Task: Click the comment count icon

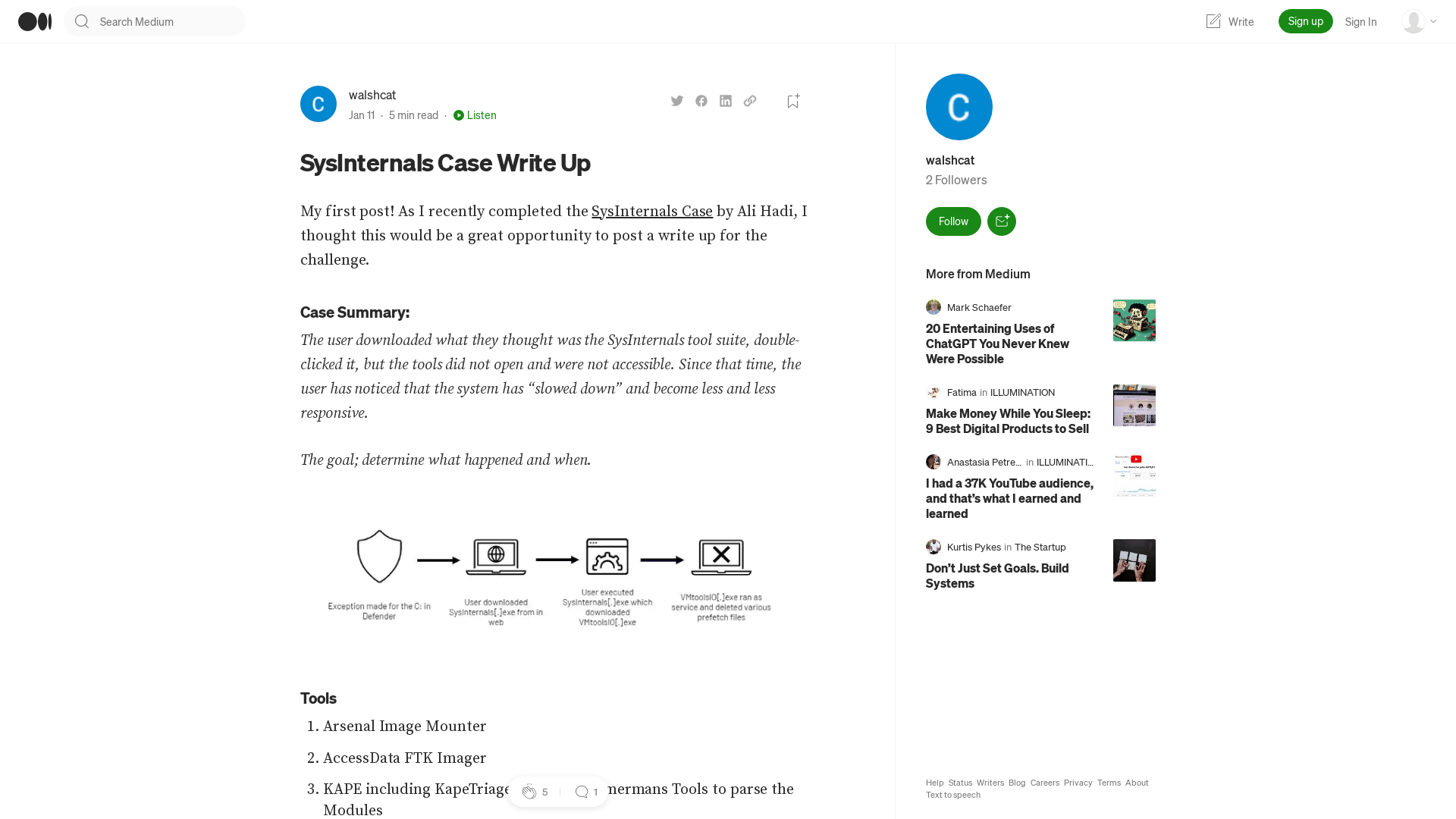Action: pyautogui.click(x=581, y=791)
